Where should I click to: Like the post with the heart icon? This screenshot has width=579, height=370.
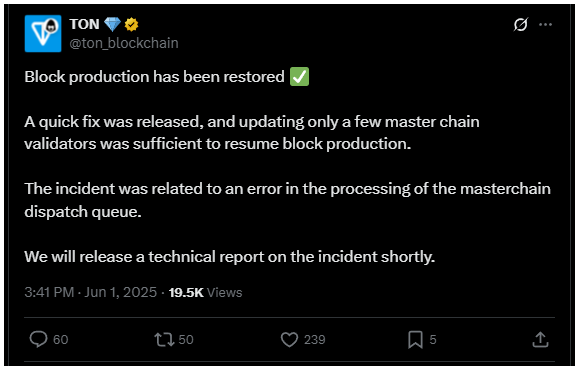(290, 340)
